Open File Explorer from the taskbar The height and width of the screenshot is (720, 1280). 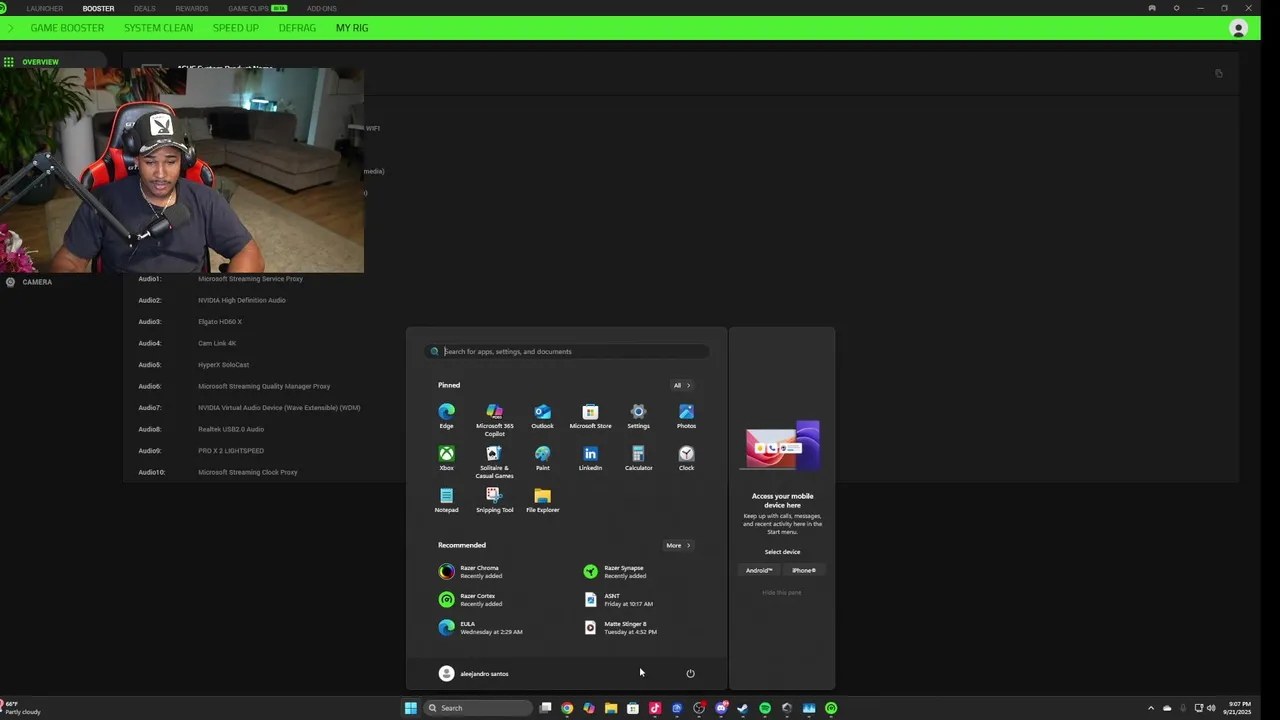coord(611,708)
